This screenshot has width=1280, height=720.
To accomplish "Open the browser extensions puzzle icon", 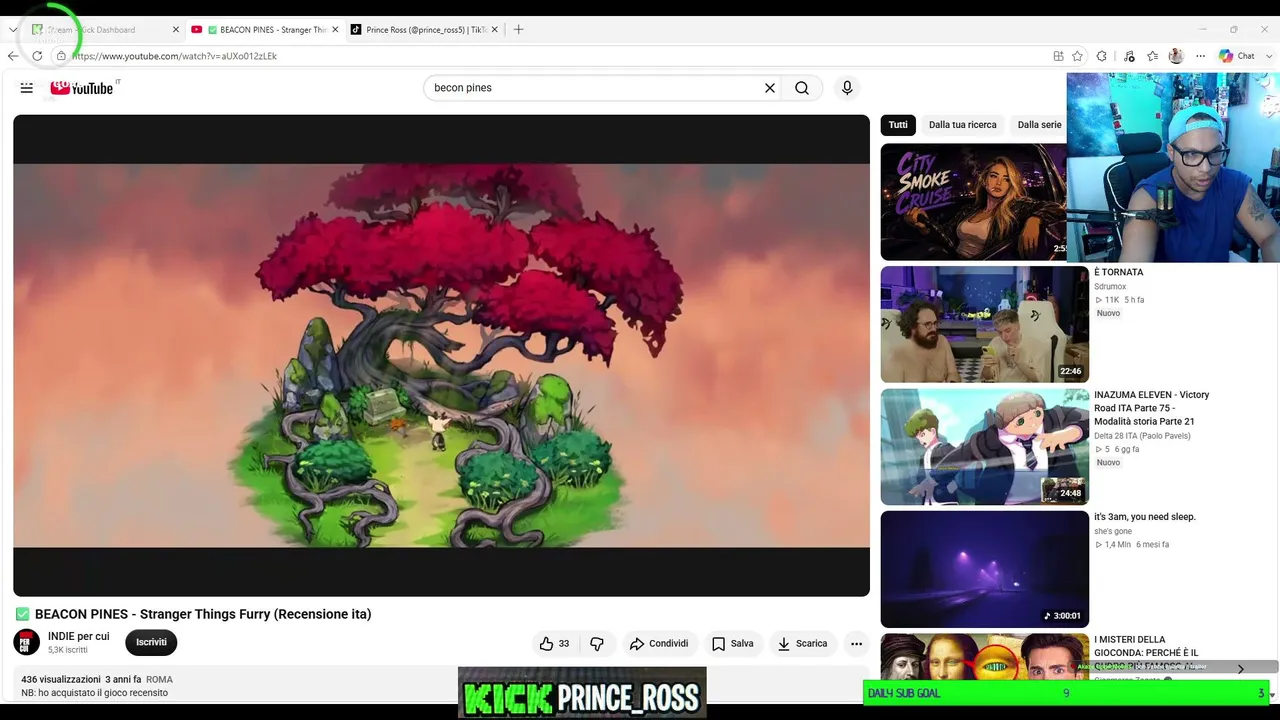I will (1102, 56).
